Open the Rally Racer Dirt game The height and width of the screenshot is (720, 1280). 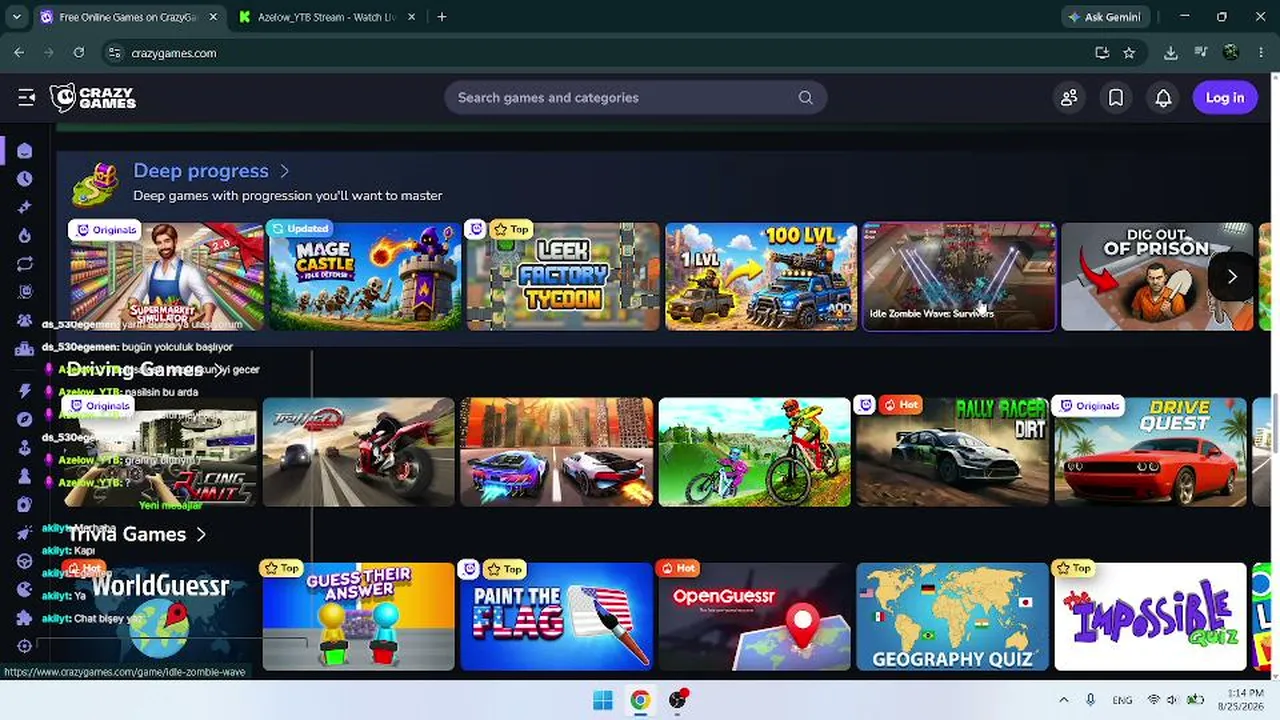(x=952, y=452)
